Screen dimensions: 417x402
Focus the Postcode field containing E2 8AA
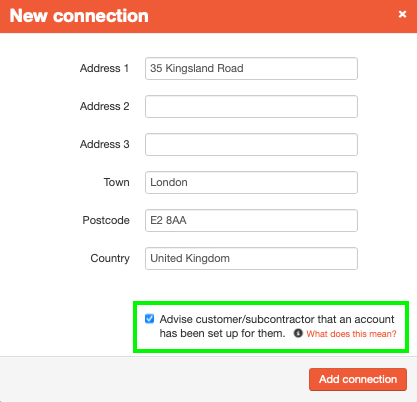(x=251, y=221)
